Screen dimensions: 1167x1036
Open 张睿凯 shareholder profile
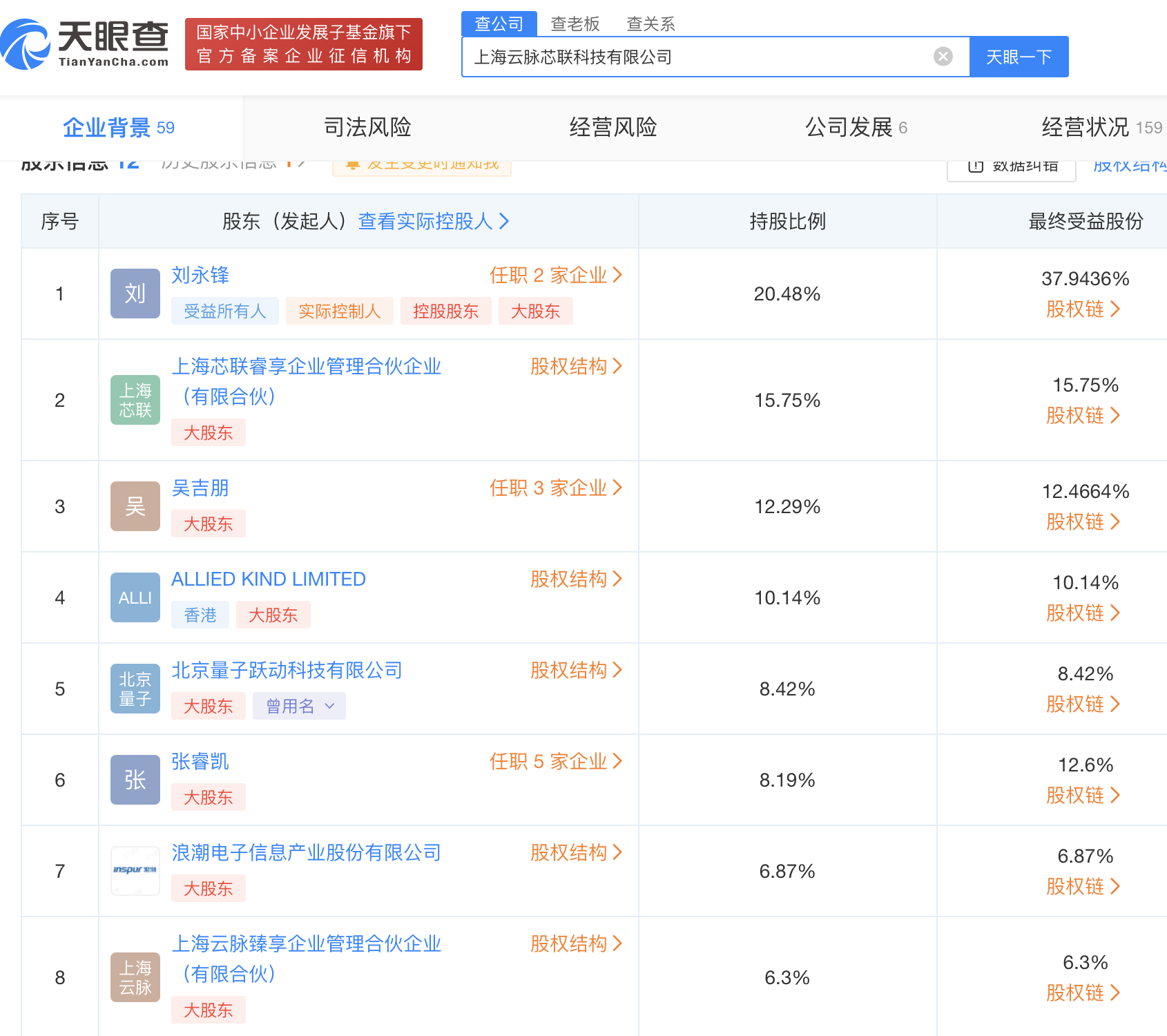pyautogui.click(x=200, y=761)
